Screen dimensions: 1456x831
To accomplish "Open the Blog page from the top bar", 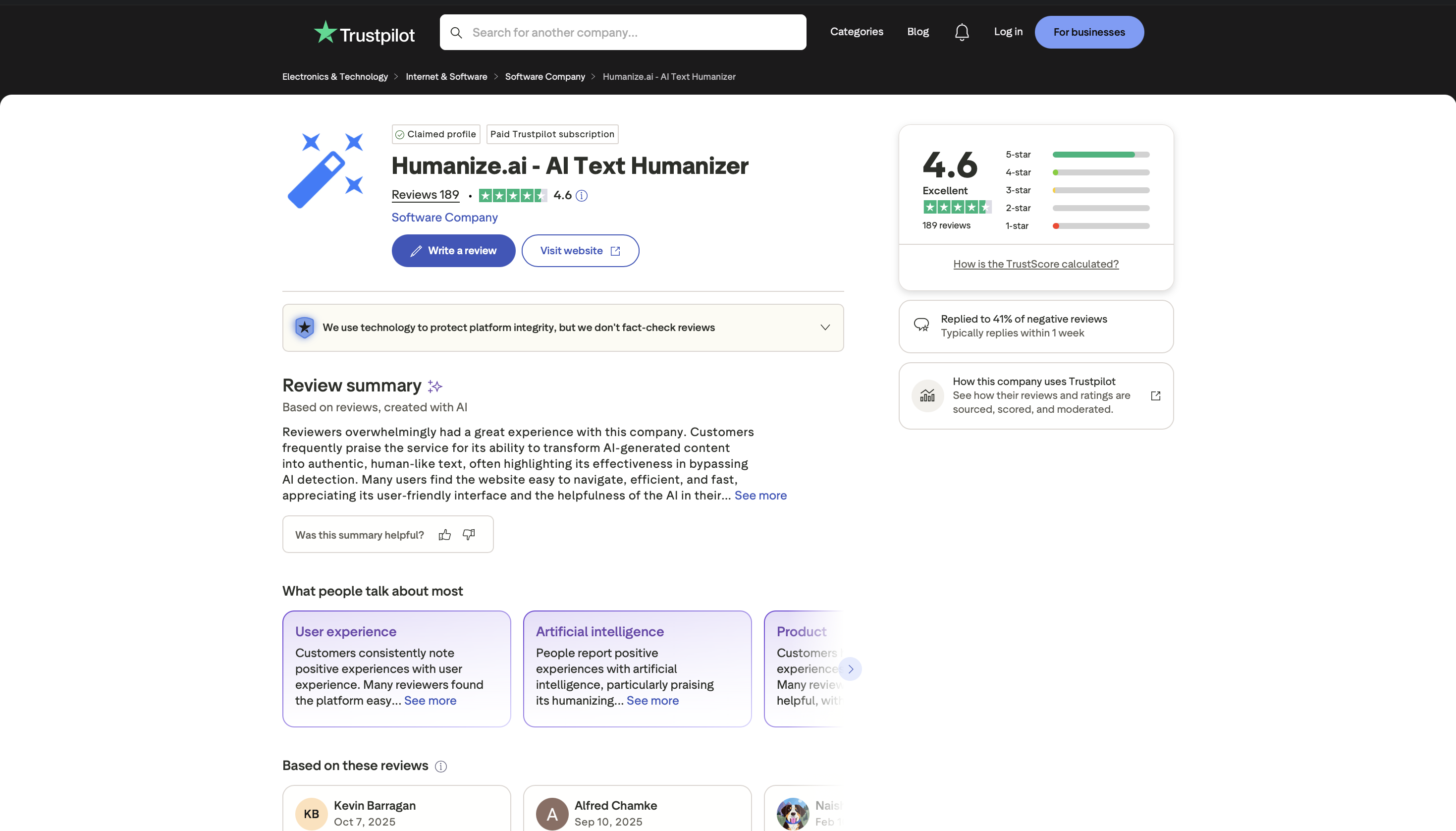I will pyautogui.click(x=917, y=31).
